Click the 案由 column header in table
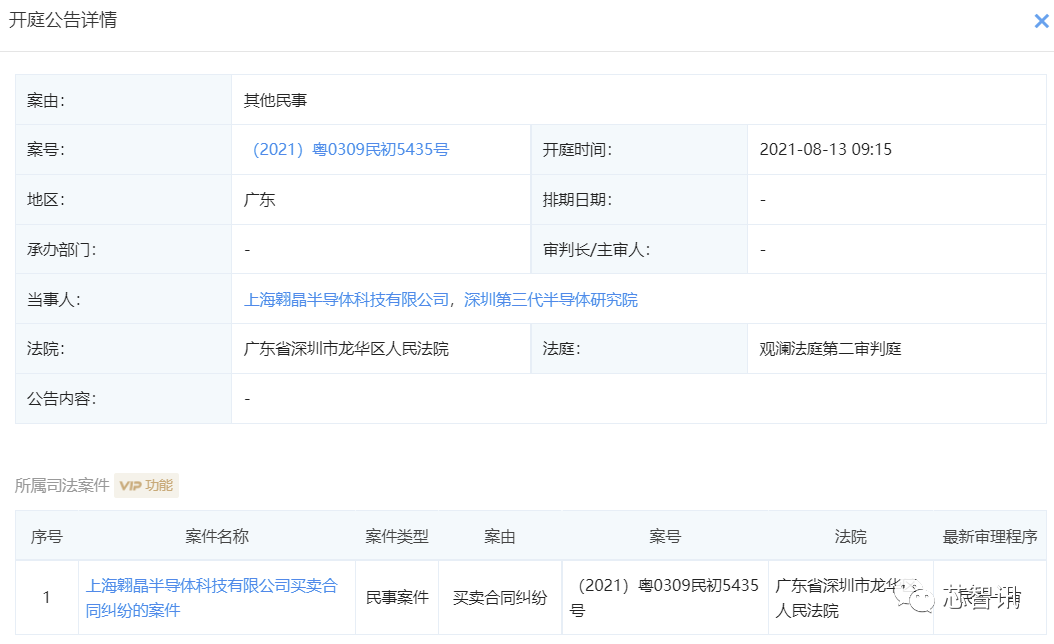Viewport: 1054px width, 644px height. (499, 536)
